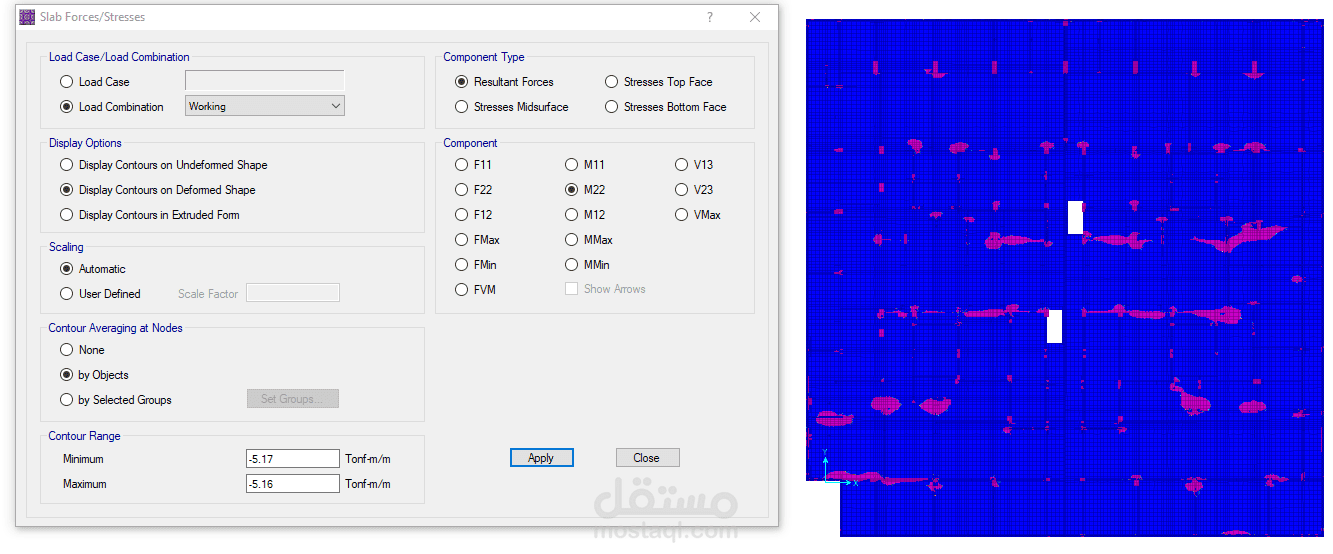Image resolution: width=1333 pixels, height=554 pixels.
Task: Select Stresses Top Face component type
Action: coord(612,82)
